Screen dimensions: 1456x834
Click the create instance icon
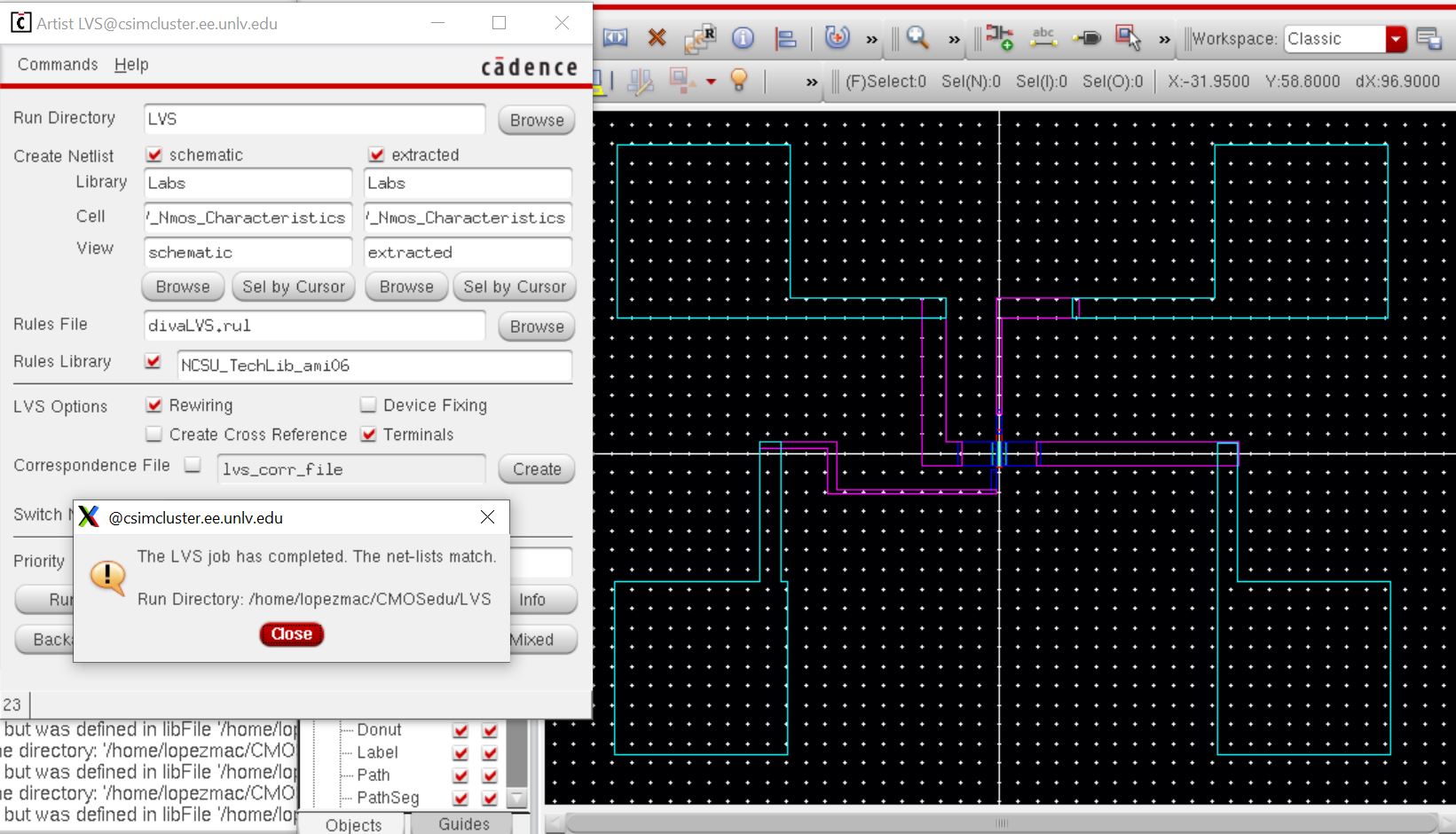1000,38
